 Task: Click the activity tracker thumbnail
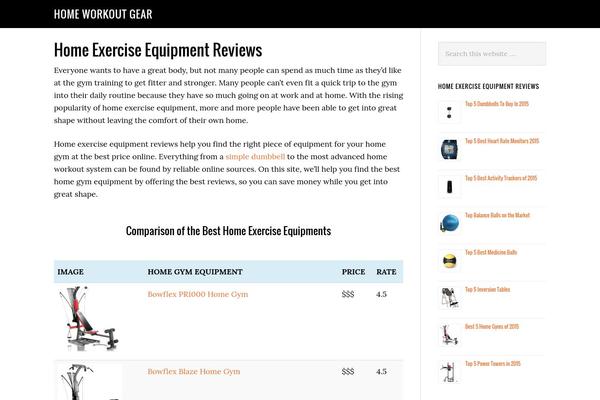tap(449, 186)
